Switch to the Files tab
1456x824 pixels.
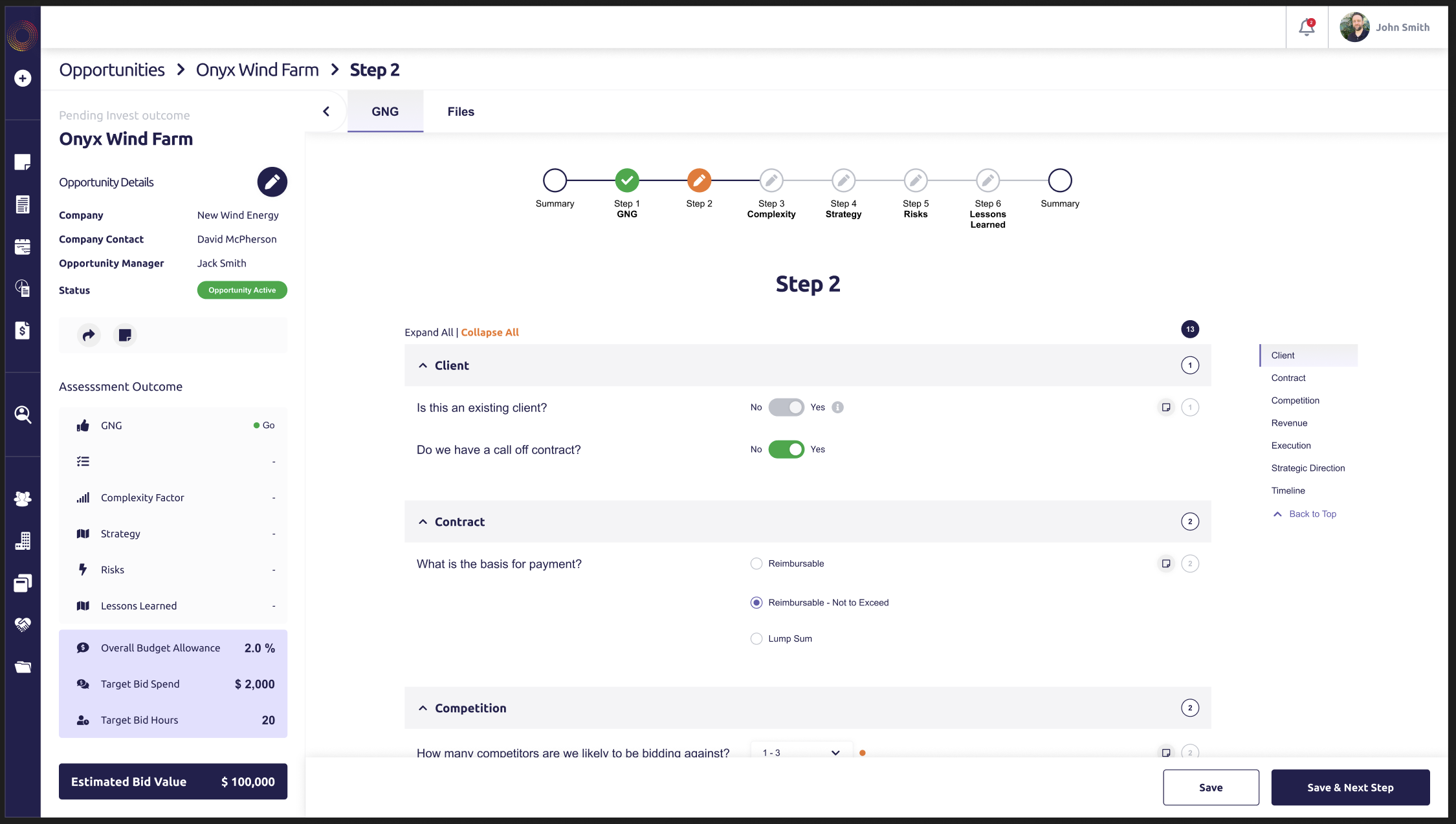pyautogui.click(x=461, y=111)
